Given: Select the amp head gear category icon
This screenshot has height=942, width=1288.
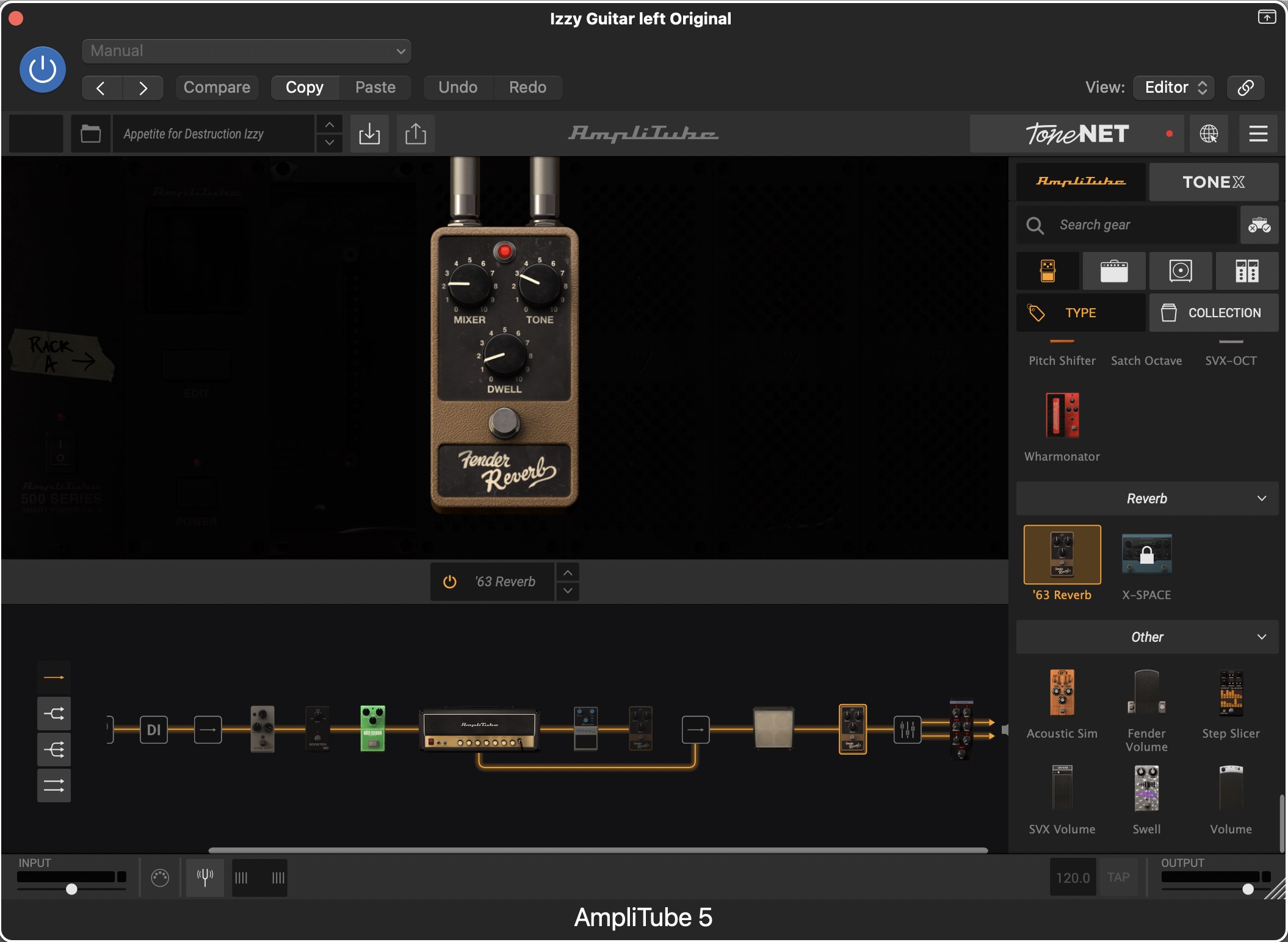Looking at the screenshot, I should coord(1113,271).
